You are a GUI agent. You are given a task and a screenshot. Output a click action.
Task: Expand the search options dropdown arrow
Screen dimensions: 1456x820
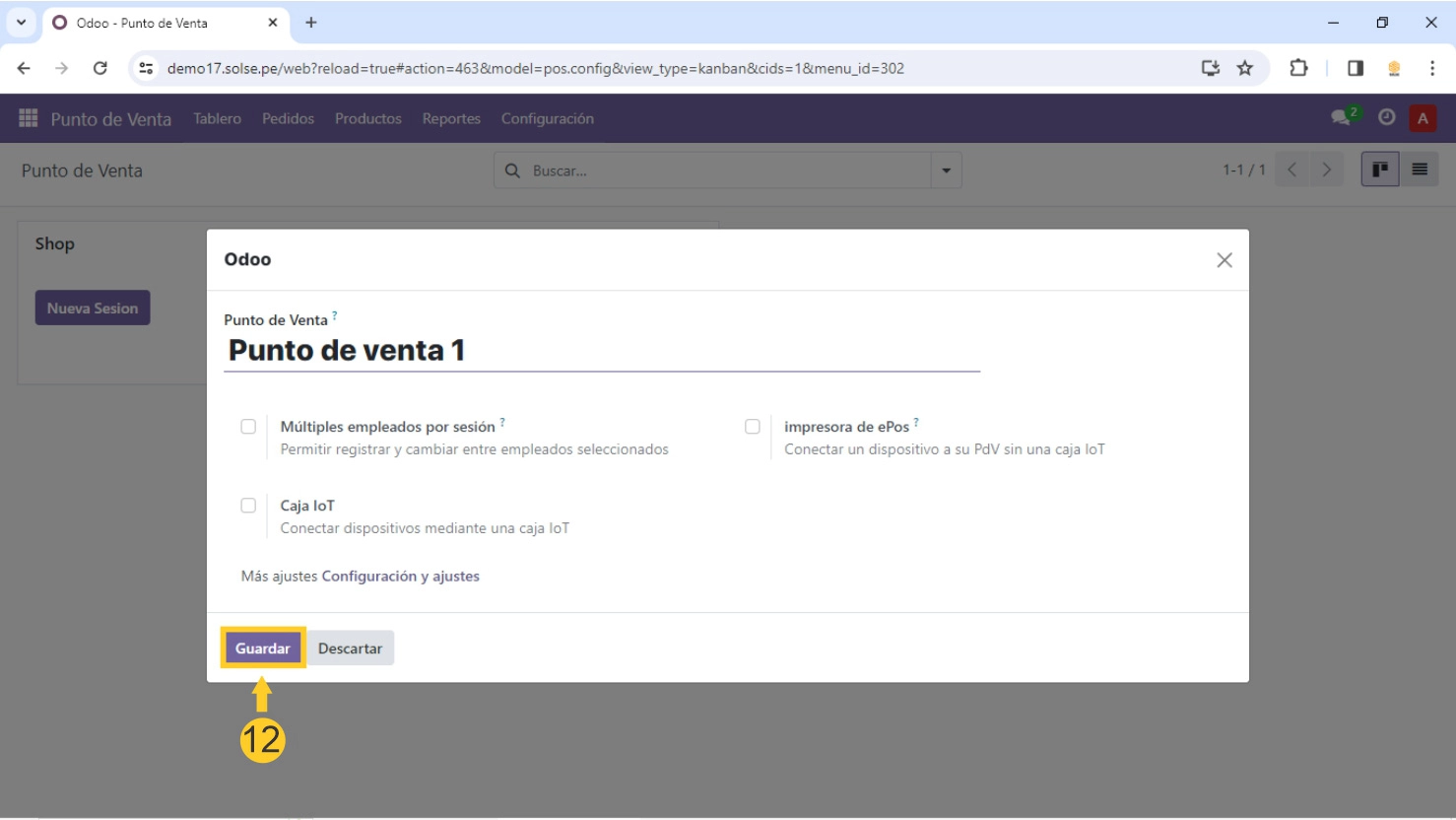pyautogui.click(x=946, y=171)
